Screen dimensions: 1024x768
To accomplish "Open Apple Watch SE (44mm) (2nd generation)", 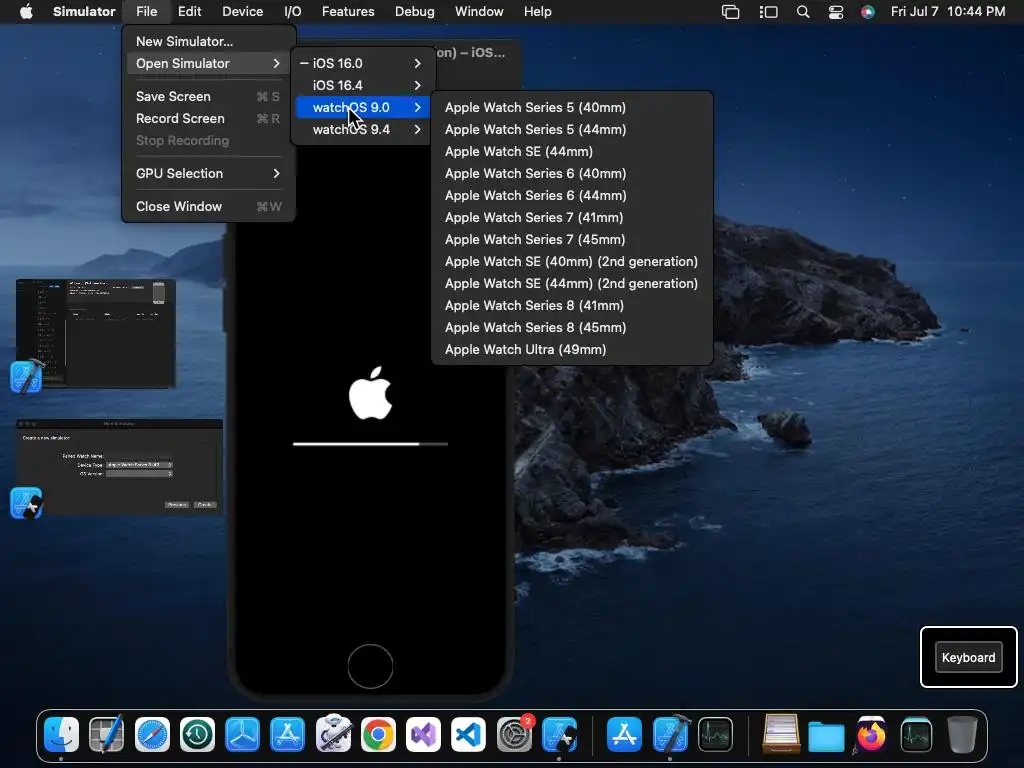I will (x=572, y=283).
